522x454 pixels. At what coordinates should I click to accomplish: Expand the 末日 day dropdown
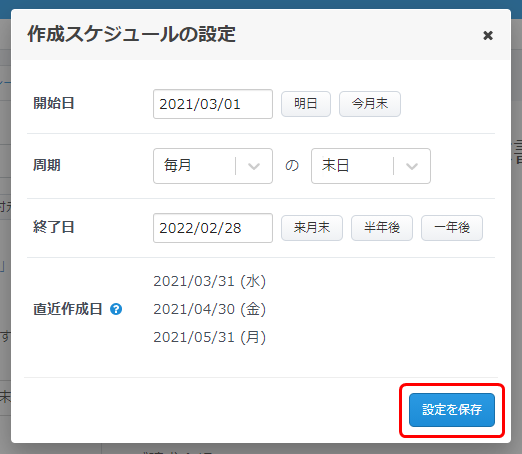[x=371, y=166]
